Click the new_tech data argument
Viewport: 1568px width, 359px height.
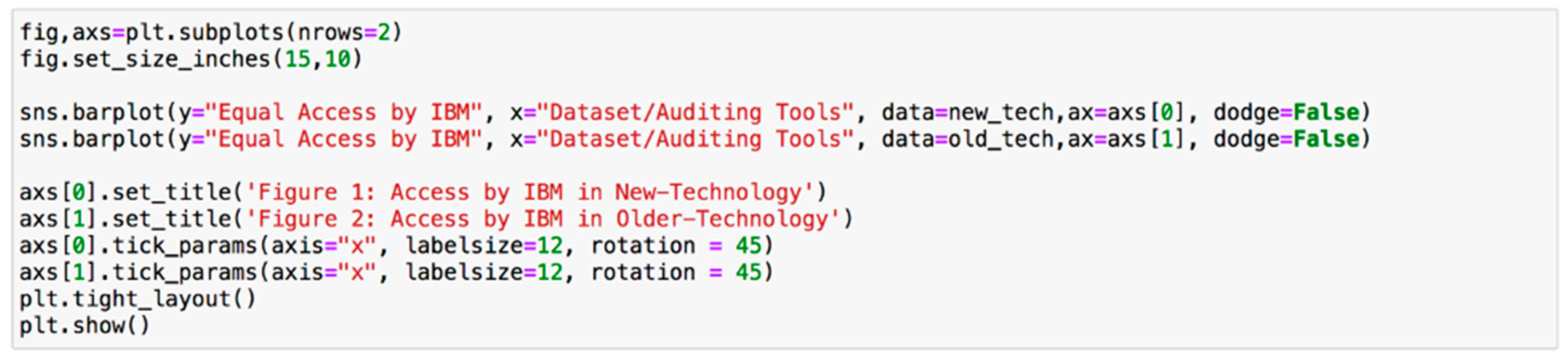(1000, 113)
